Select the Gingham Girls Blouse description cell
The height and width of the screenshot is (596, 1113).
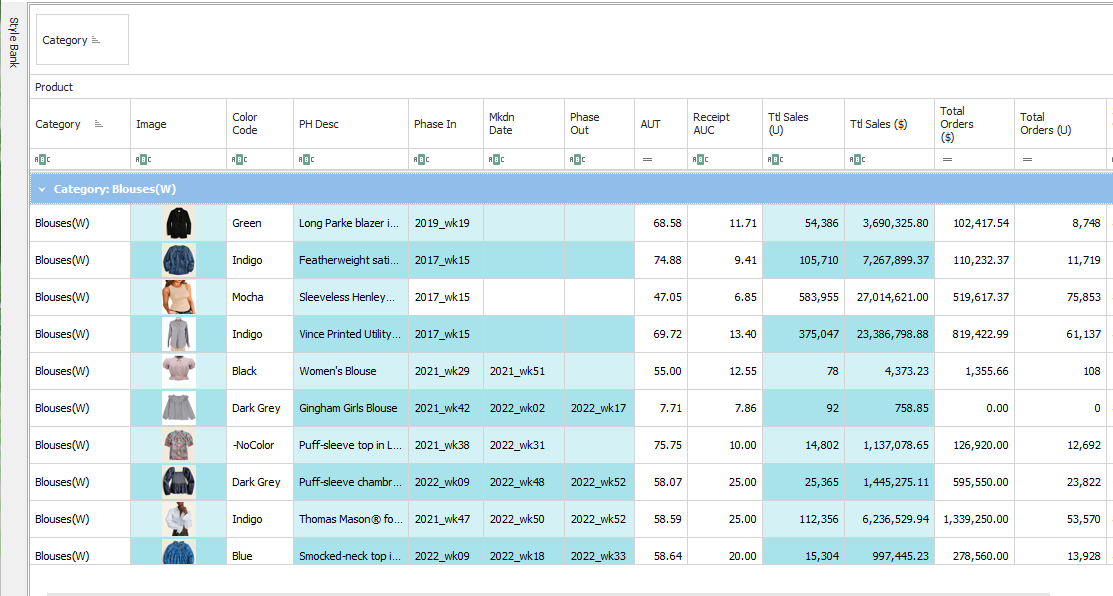pos(349,408)
